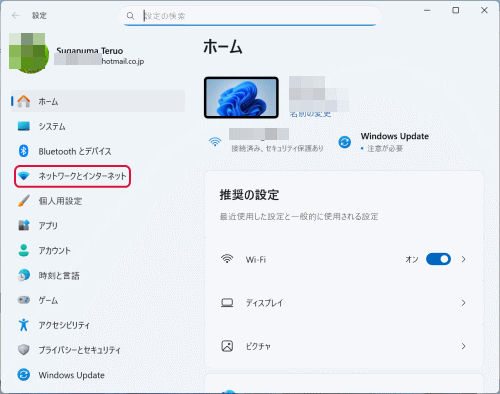This screenshot has width=500, height=394.
Task: Open 個人用設定 section
Action: (98, 201)
